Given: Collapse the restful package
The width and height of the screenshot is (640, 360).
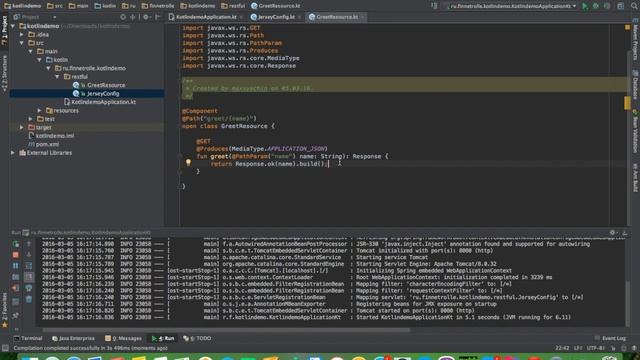Looking at the screenshot, I should tap(58, 77).
